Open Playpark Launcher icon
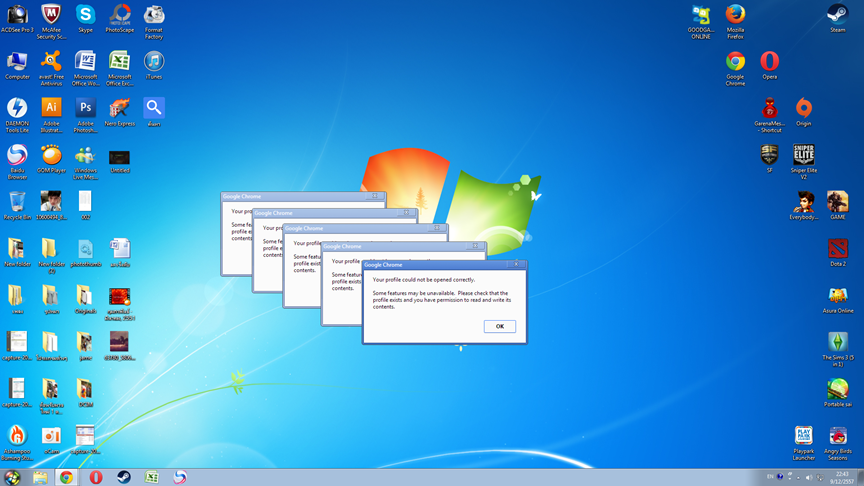This screenshot has height=486, width=864. [803, 443]
